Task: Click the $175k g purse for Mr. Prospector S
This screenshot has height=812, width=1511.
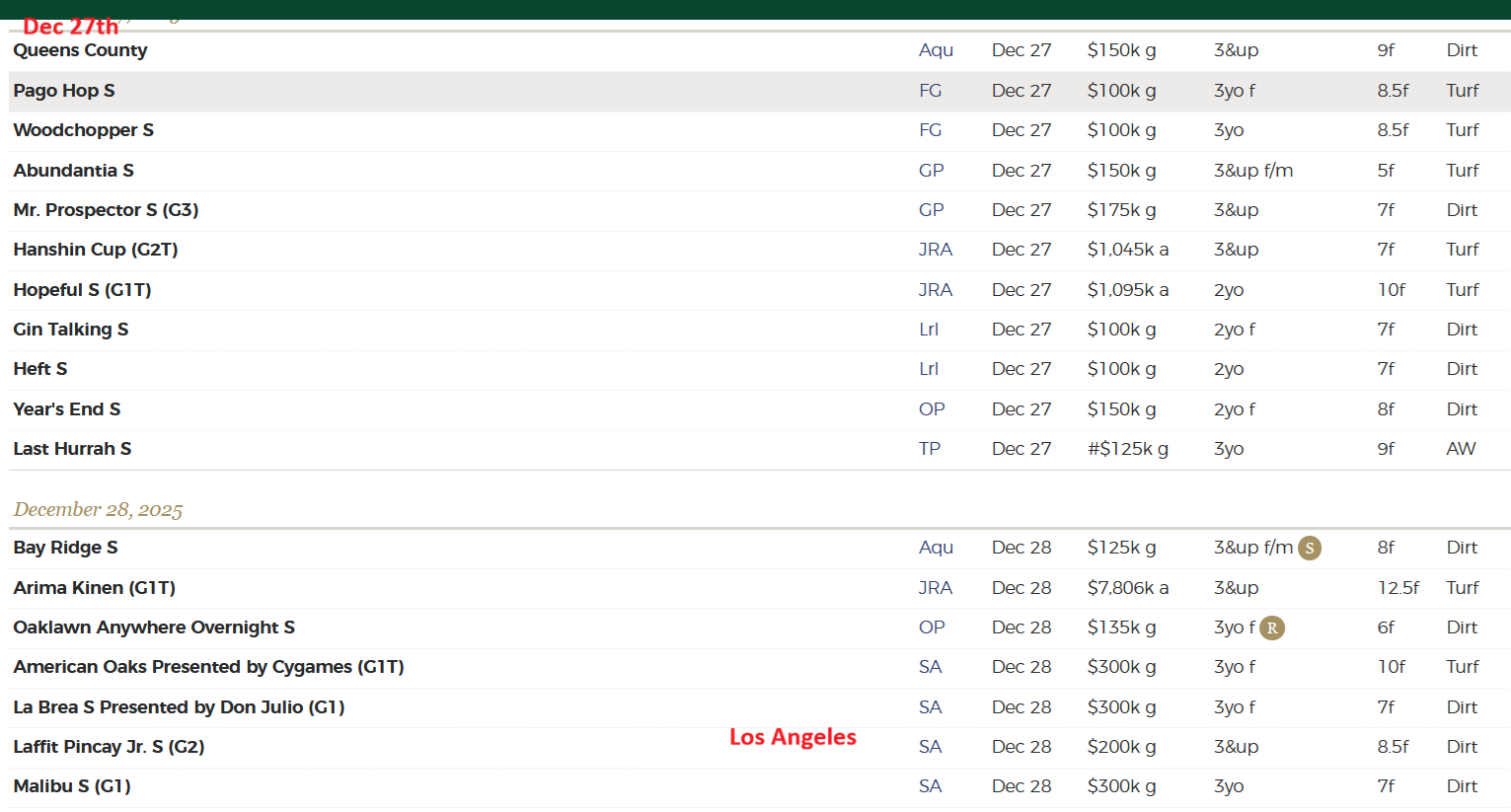Action: pyautogui.click(x=1122, y=210)
